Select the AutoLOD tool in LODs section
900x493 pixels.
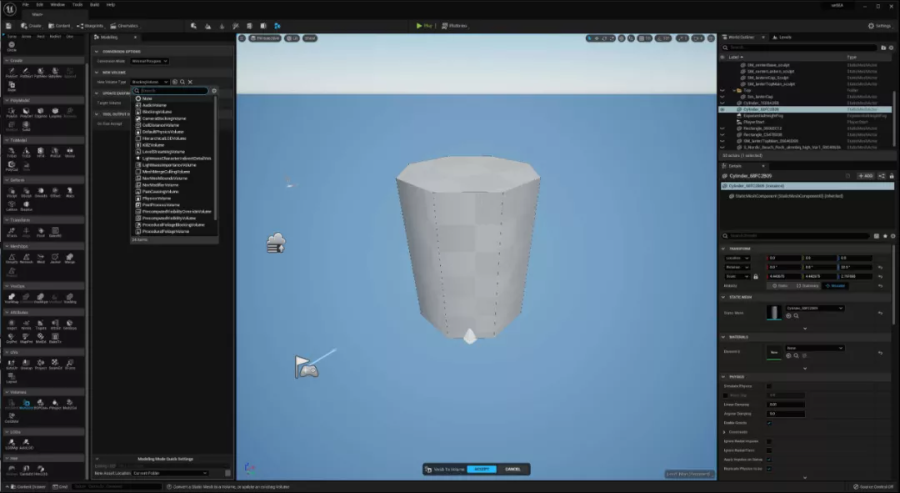pyautogui.click(x=26, y=444)
